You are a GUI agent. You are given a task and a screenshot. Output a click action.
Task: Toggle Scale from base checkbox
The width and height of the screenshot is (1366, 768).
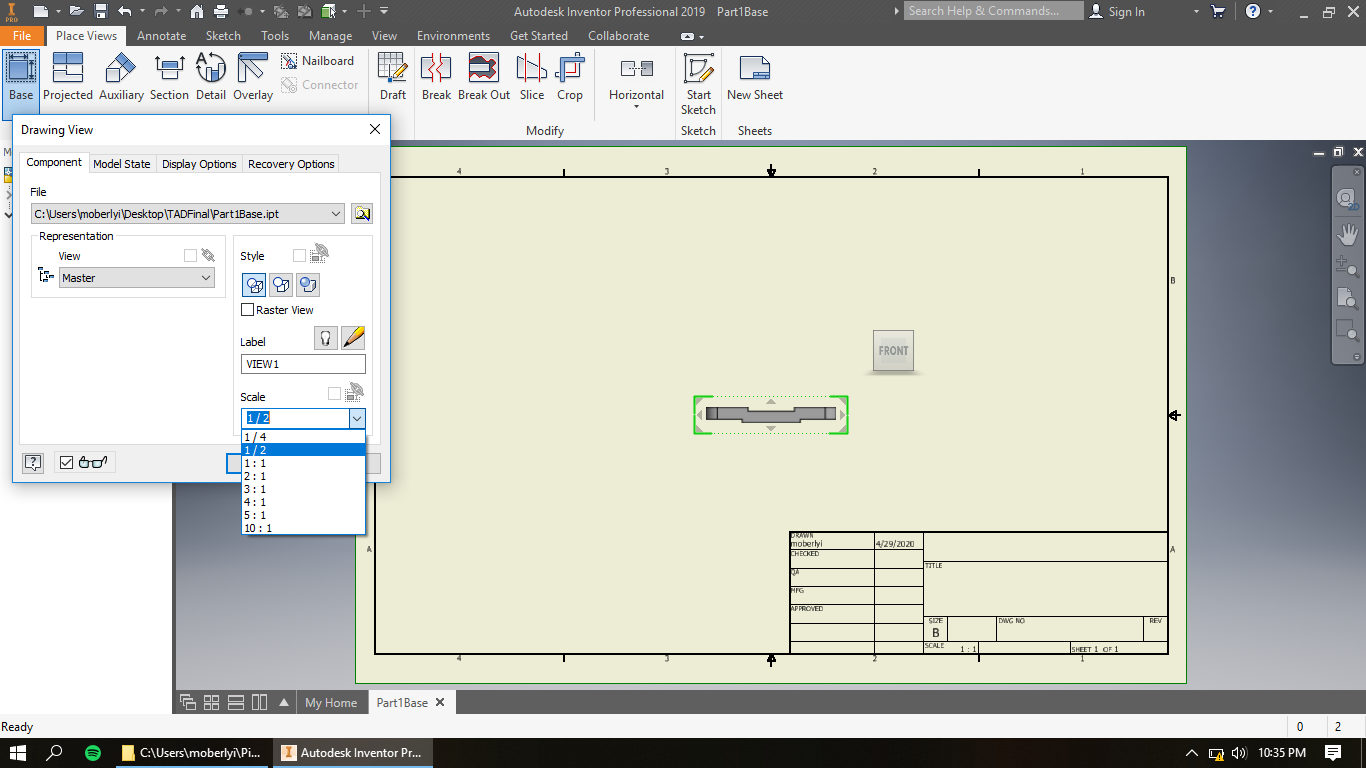pos(334,394)
